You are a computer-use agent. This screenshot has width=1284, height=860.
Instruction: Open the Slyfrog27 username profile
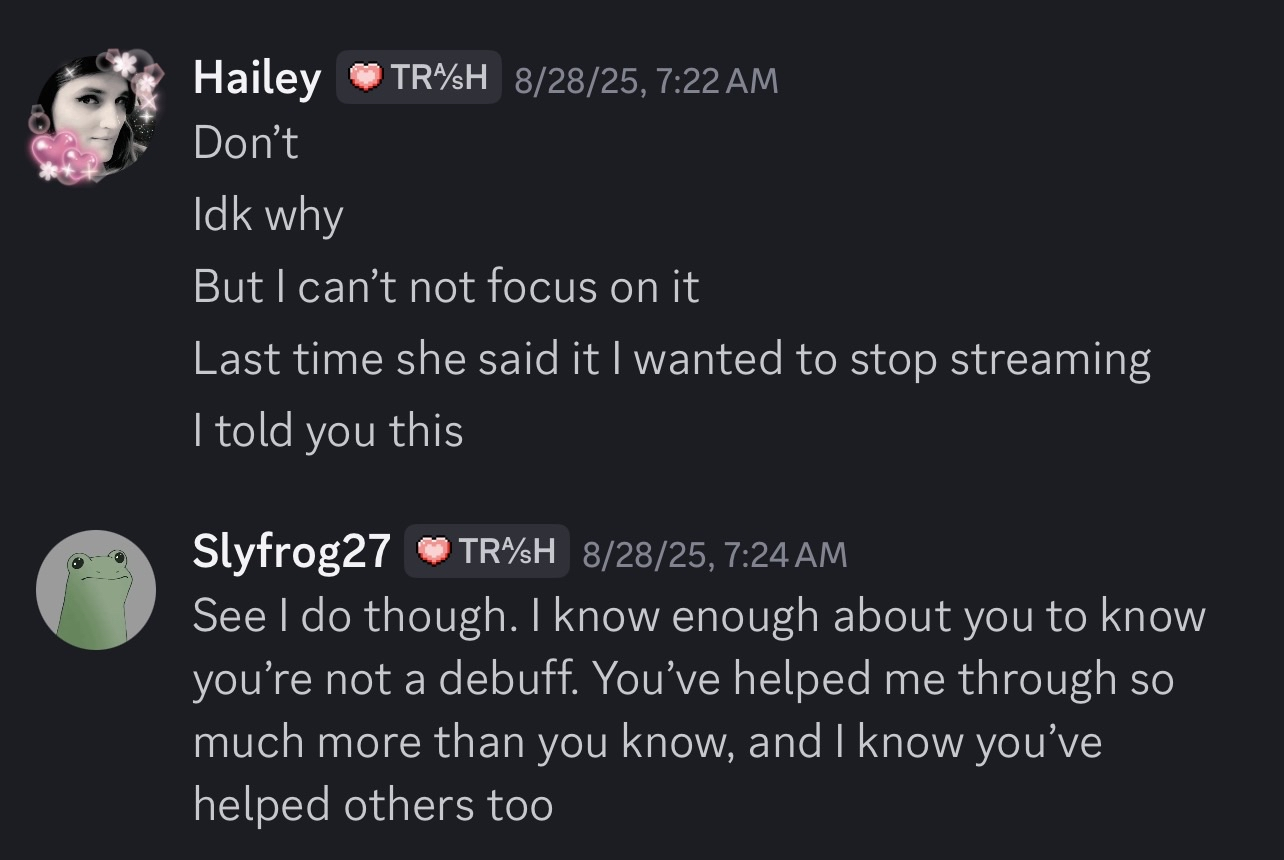[x=291, y=552]
